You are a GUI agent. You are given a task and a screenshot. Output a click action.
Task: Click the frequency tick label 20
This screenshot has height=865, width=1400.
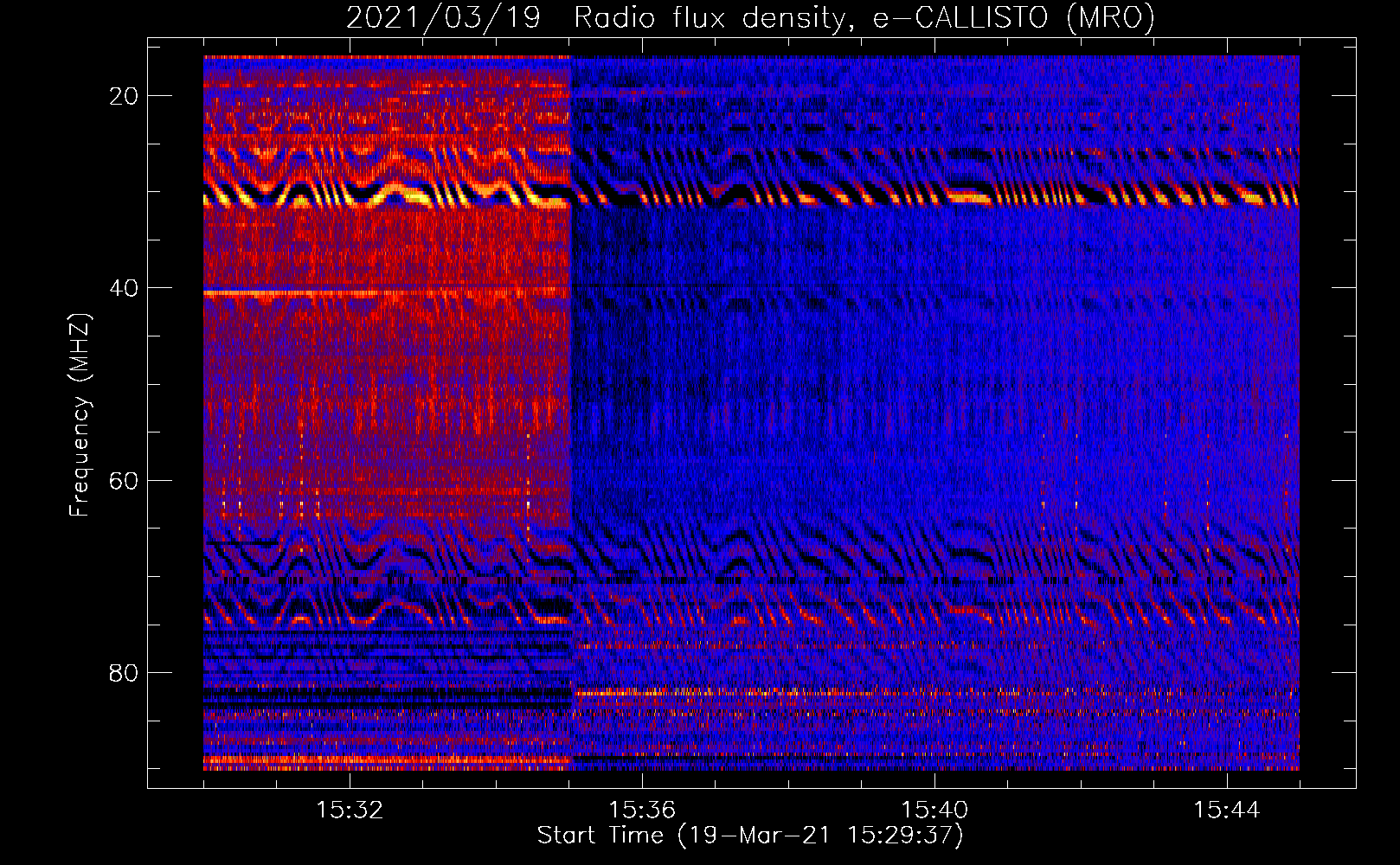(x=125, y=96)
